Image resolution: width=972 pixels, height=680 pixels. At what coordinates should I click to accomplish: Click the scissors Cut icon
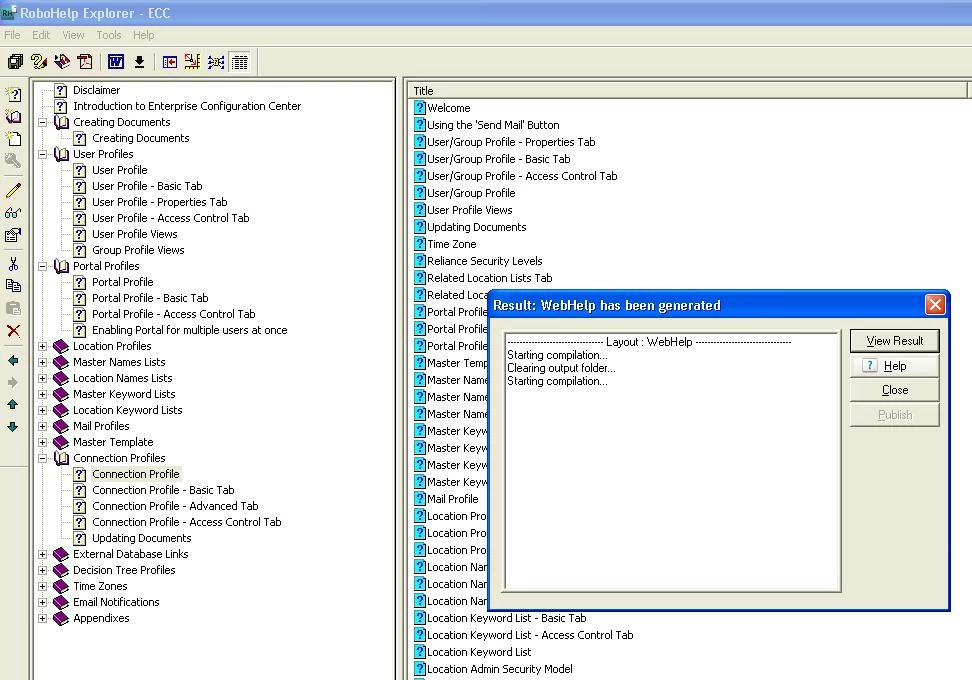(13, 264)
